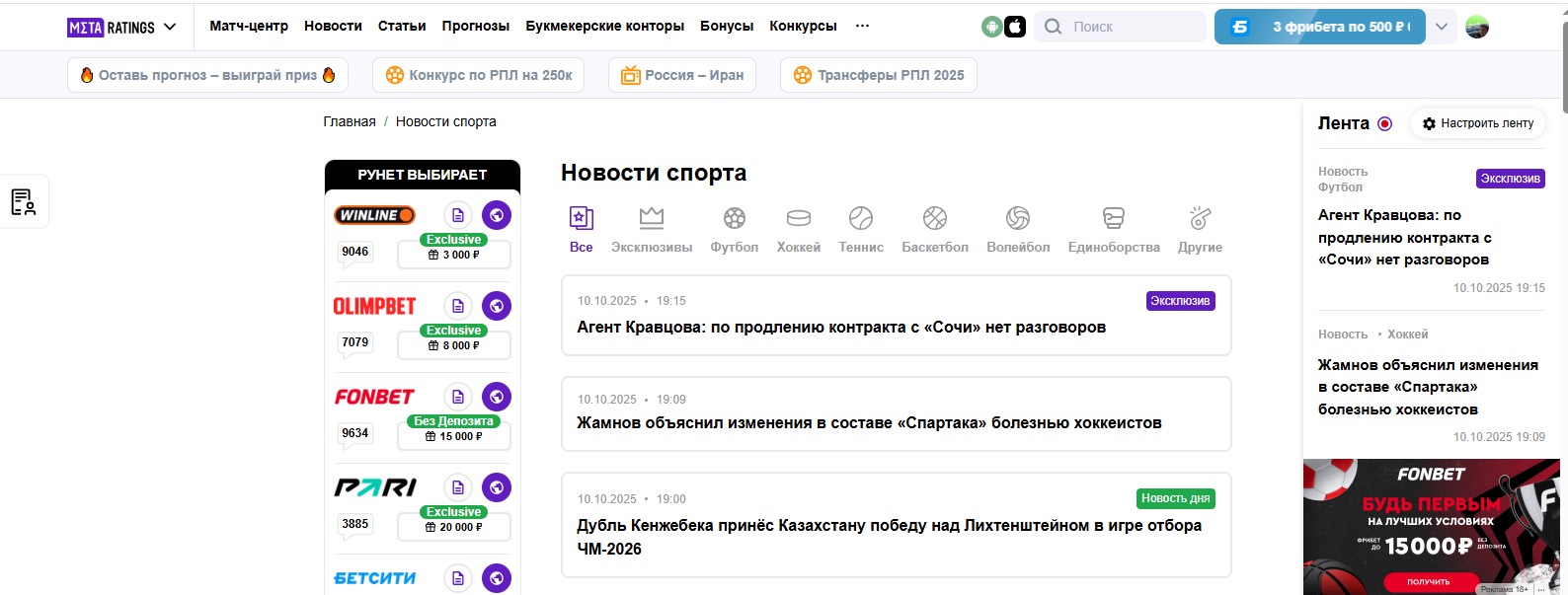Claim Fonbet 15 000 ₽ bonus

(x=454, y=436)
